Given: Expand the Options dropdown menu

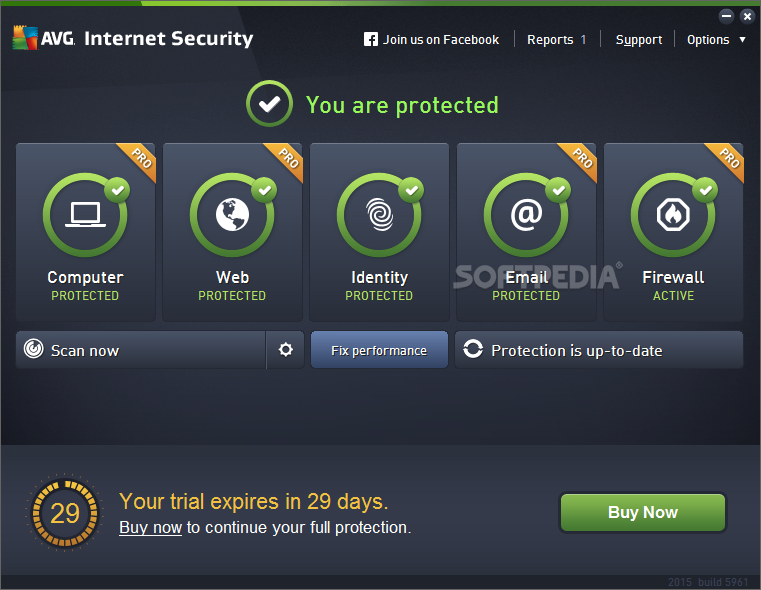Looking at the screenshot, I should 715,40.
